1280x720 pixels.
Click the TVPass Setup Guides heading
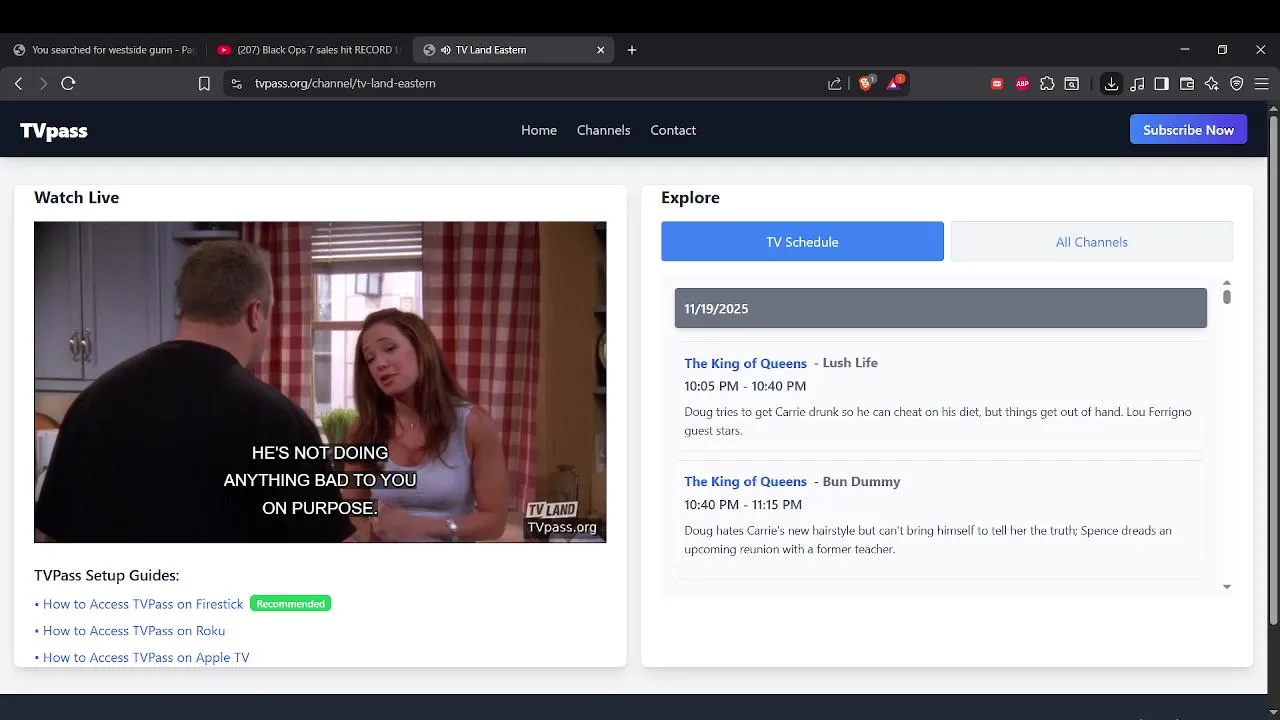(x=106, y=576)
